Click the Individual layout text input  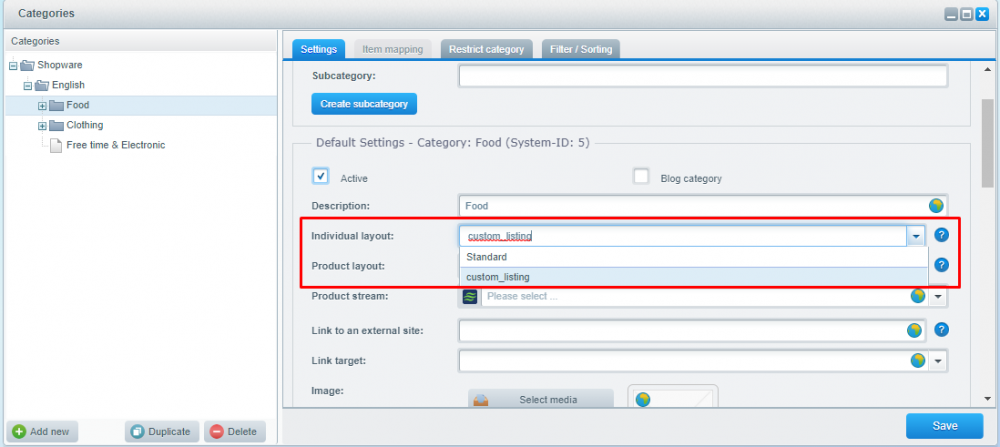pyautogui.click(x=683, y=236)
